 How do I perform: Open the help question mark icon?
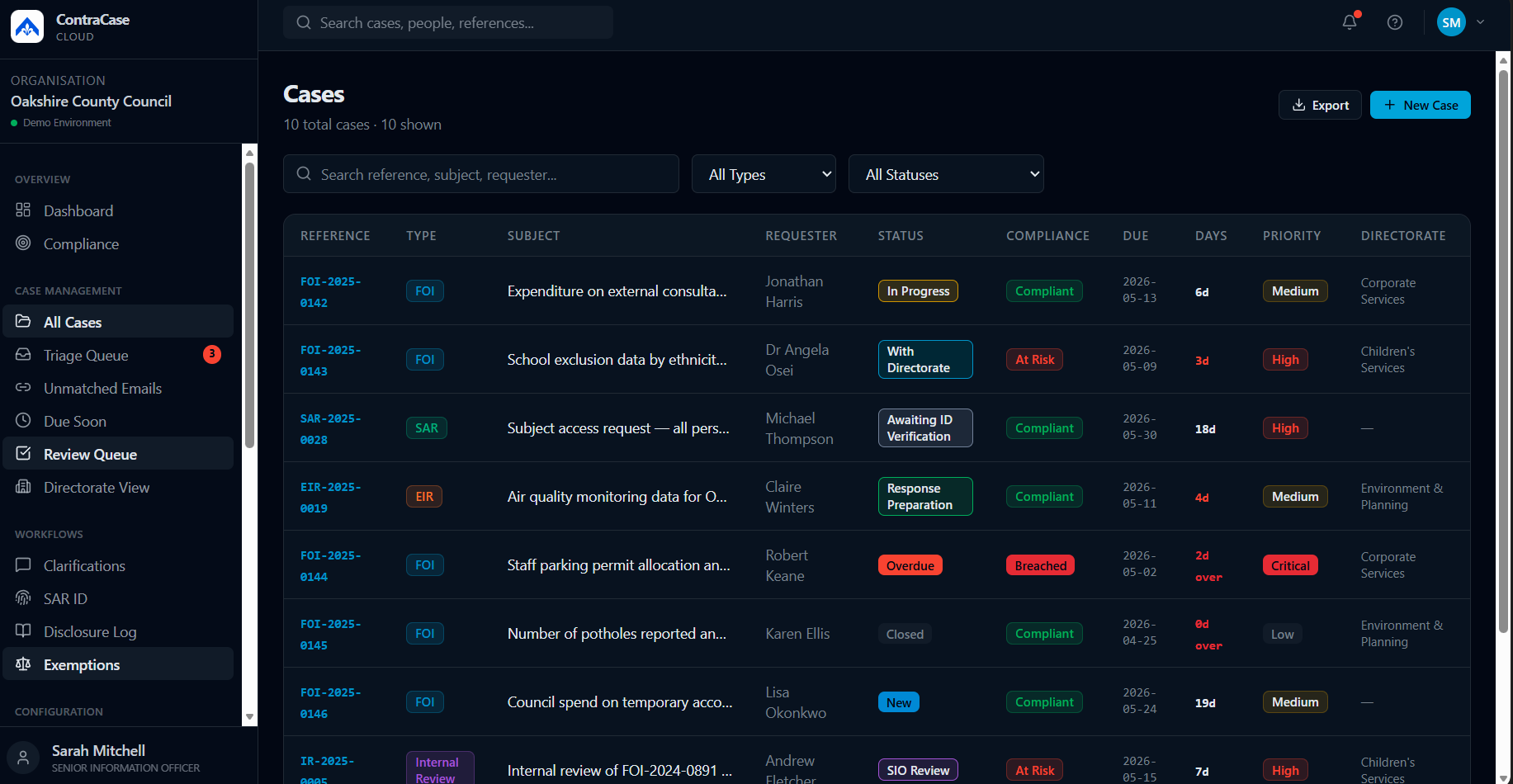(1395, 22)
